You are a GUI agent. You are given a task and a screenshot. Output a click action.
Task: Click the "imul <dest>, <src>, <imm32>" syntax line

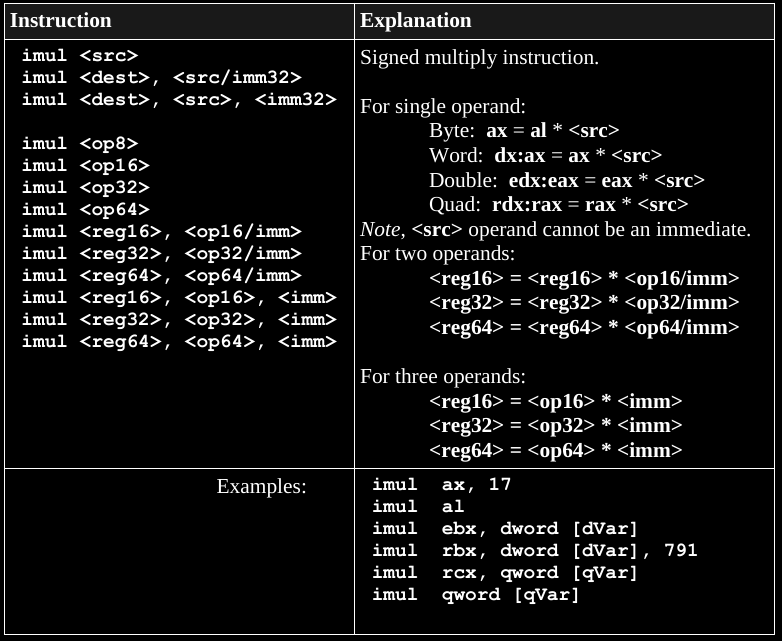tap(179, 100)
